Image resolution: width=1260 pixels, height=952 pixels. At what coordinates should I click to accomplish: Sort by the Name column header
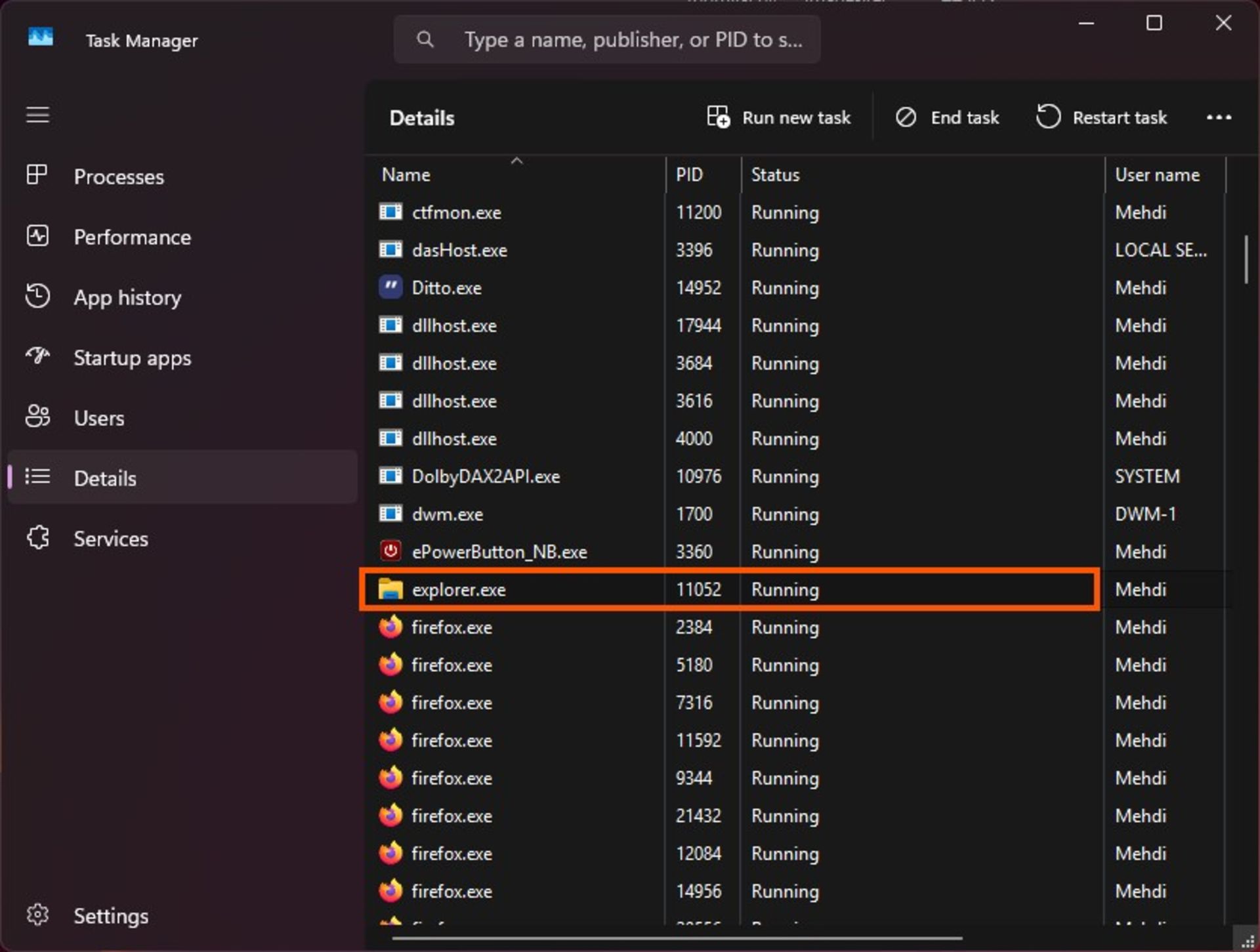pyautogui.click(x=406, y=175)
